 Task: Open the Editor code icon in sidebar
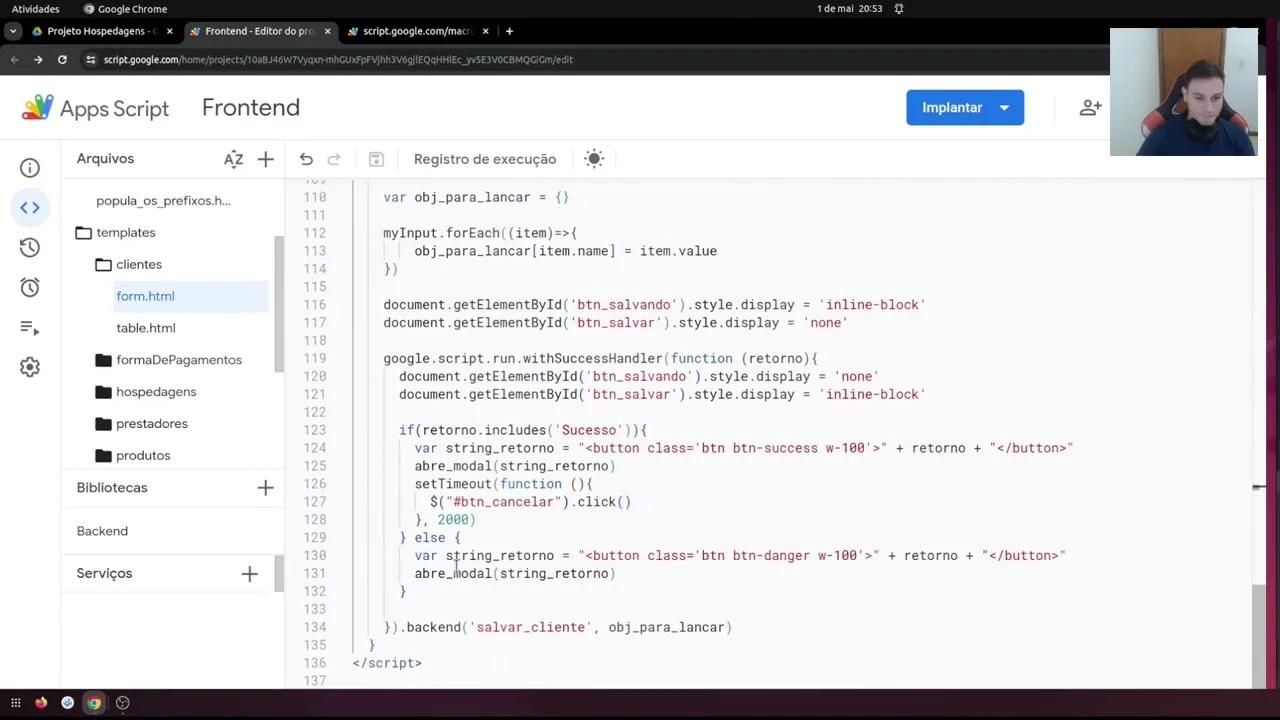tap(30, 208)
